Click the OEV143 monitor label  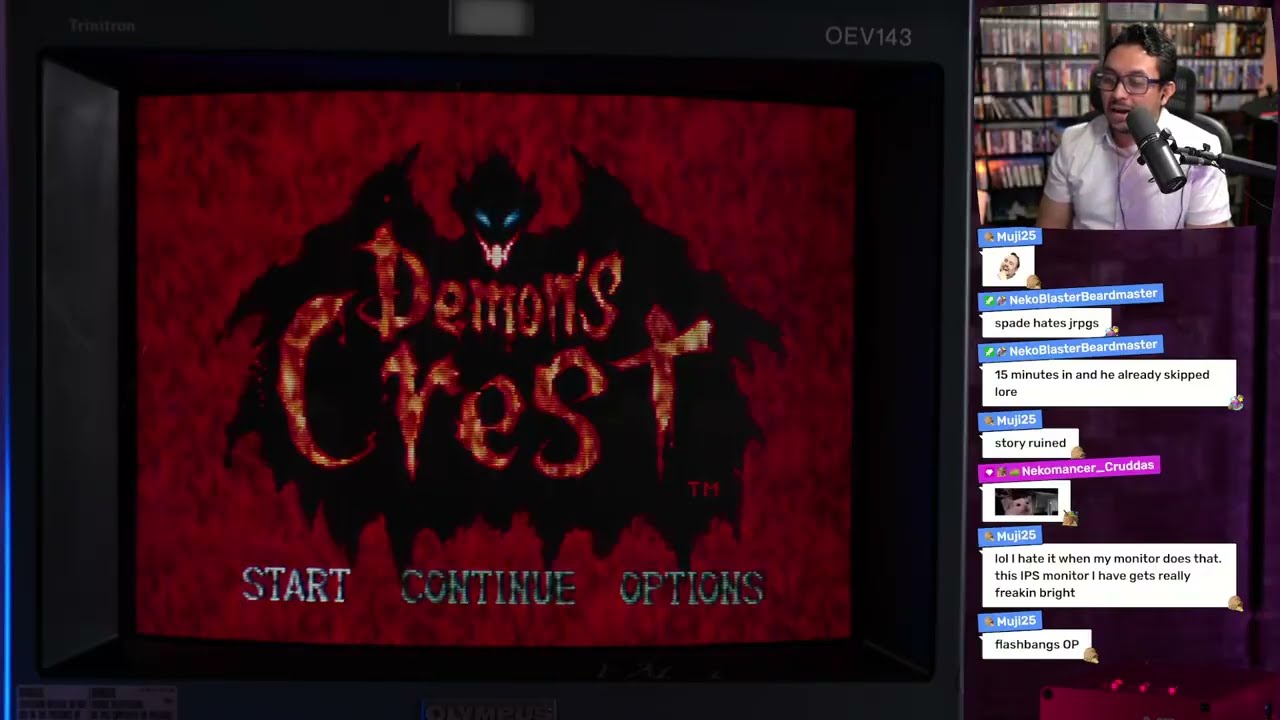(x=868, y=37)
